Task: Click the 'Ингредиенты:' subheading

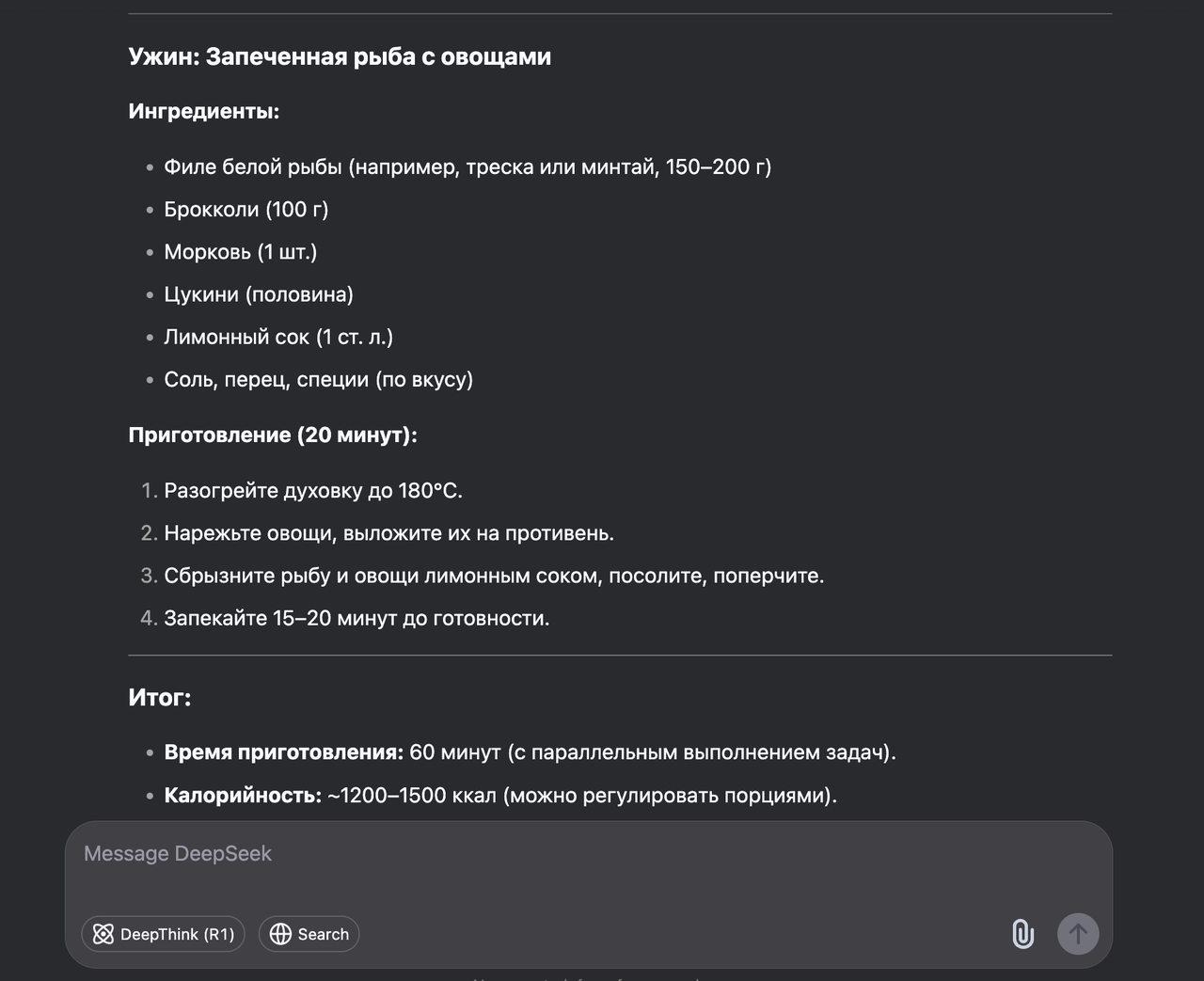Action: [204, 112]
